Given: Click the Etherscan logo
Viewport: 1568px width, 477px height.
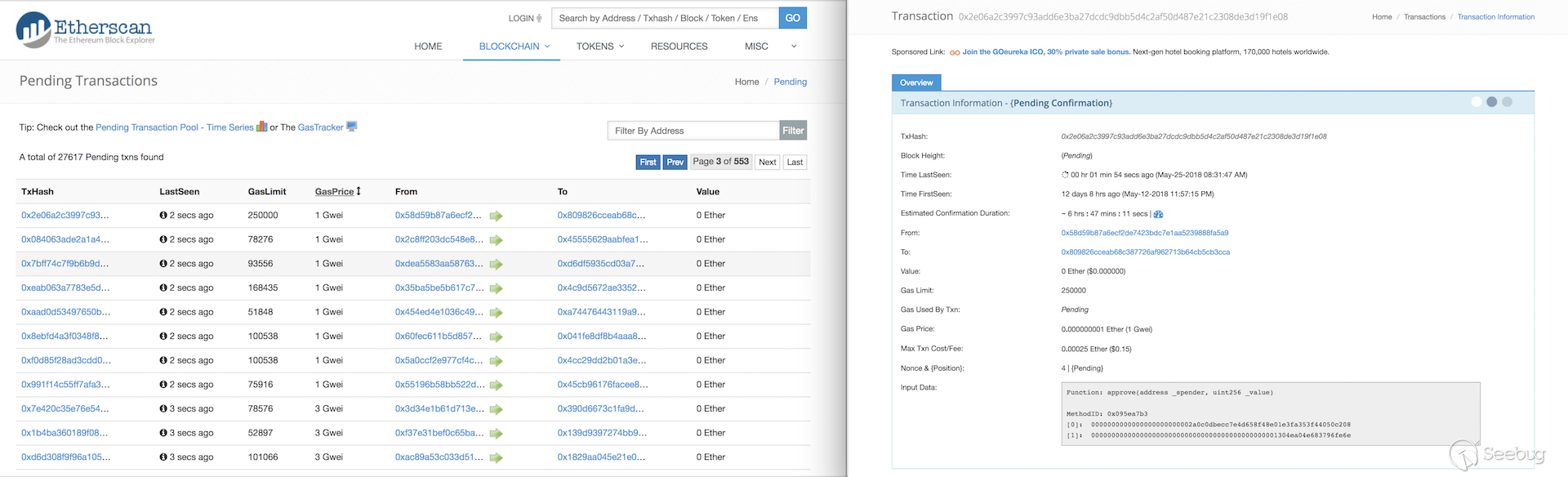Looking at the screenshot, I should 85,29.
